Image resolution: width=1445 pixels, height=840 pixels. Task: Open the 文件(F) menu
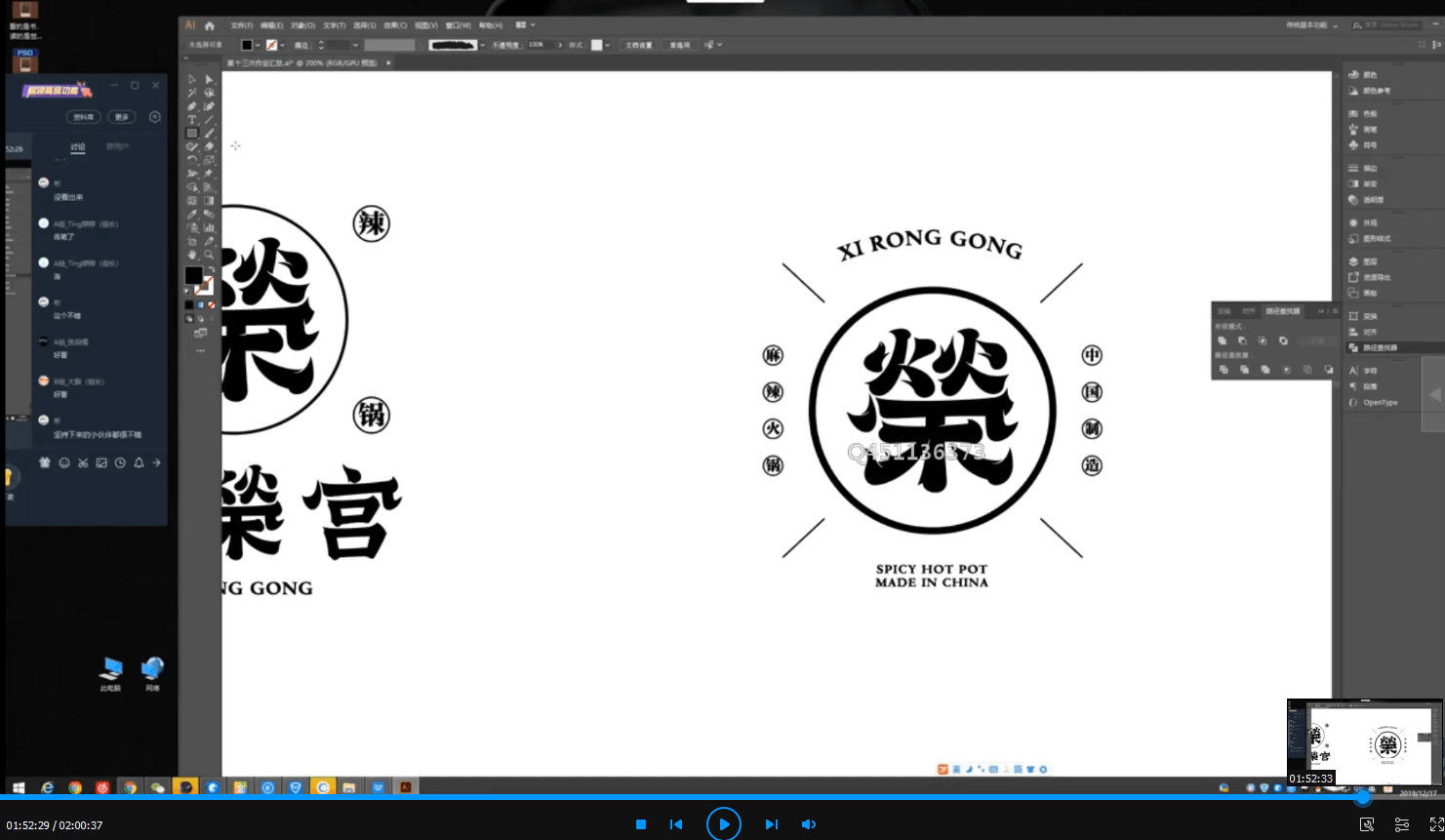click(242, 25)
